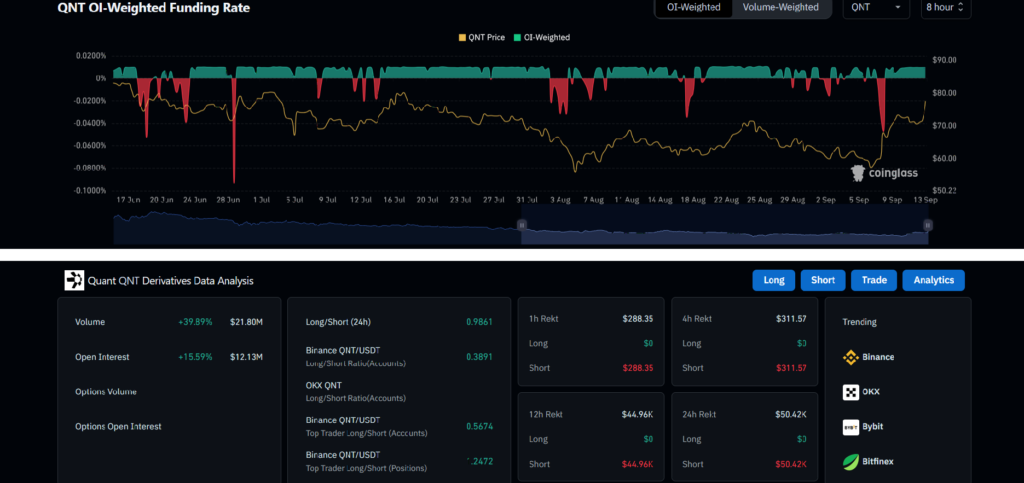Click the Open Interest value $12.13M
Screen dimensions: 1024x483
(x=246, y=357)
